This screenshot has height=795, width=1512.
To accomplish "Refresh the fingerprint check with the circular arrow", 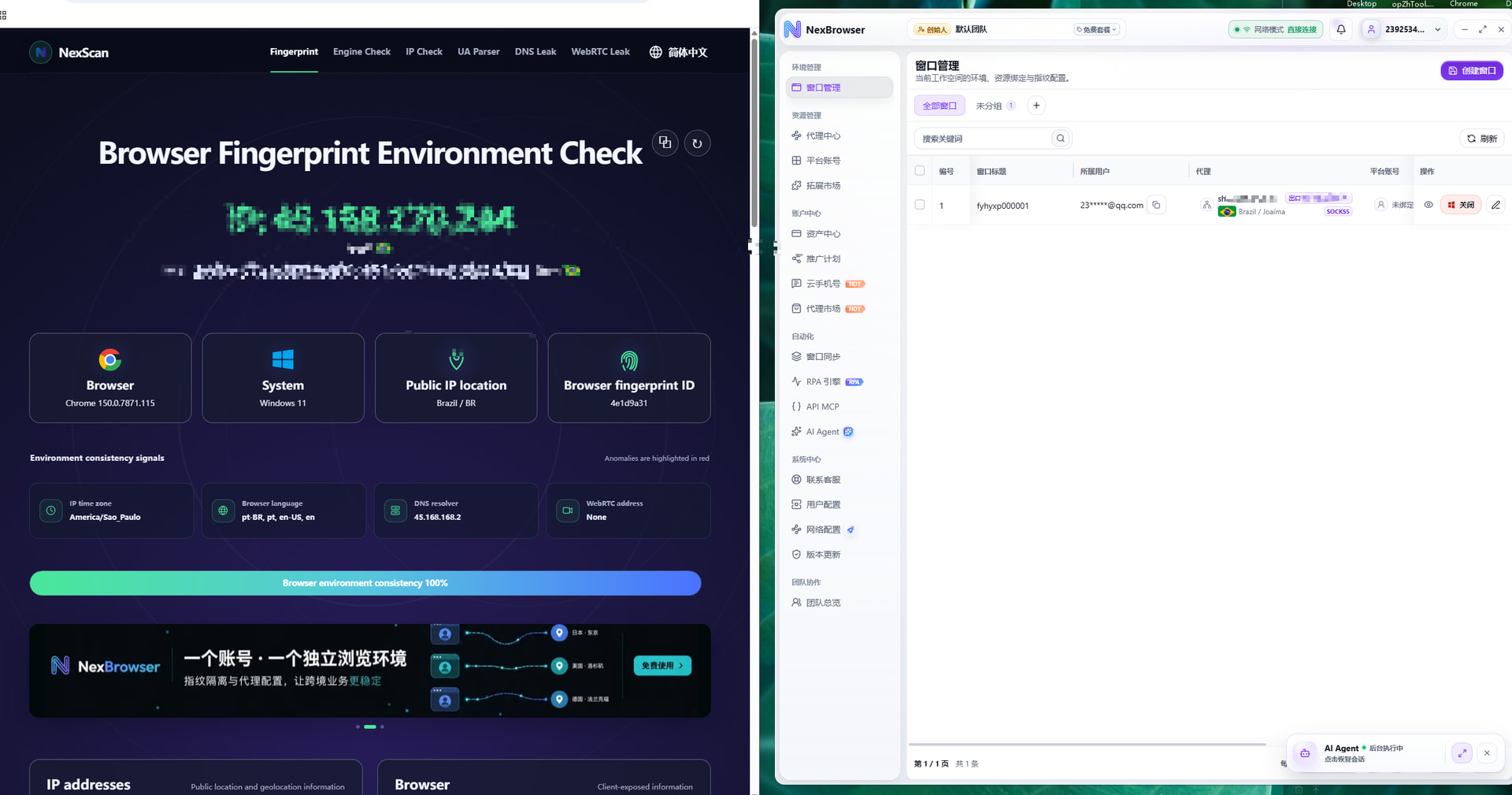I will point(697,143).
